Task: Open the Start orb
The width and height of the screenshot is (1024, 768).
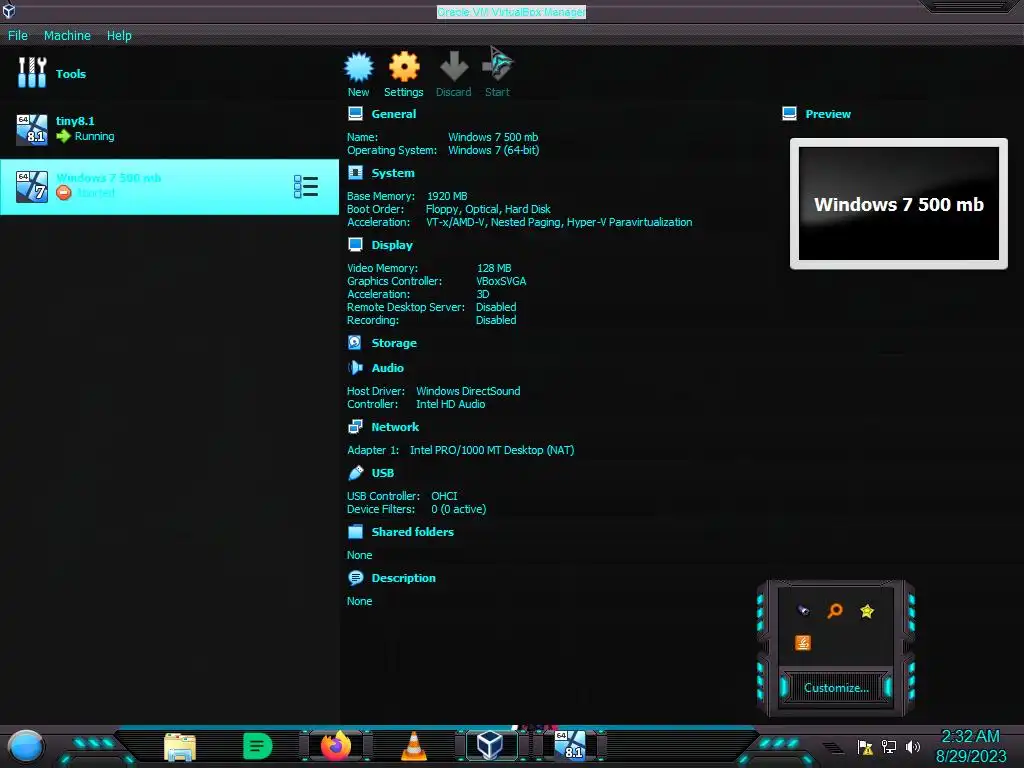Action: (x=26, y=748)
